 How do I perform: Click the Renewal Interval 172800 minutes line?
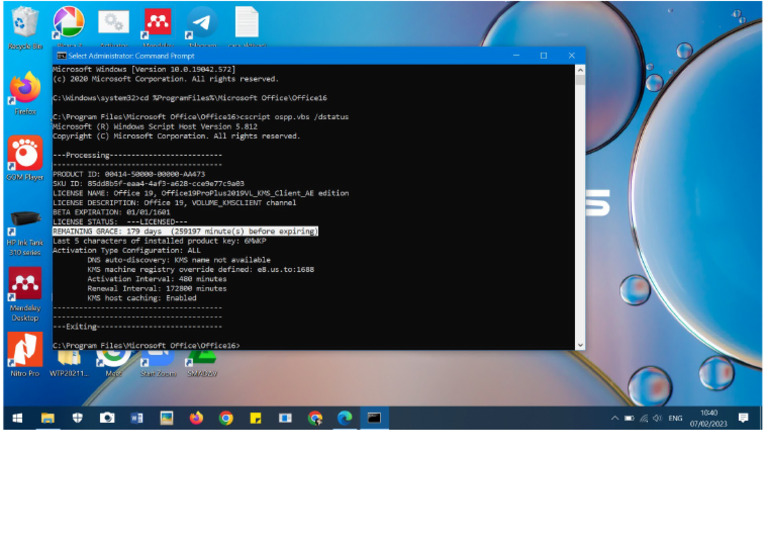coord(157,288)
